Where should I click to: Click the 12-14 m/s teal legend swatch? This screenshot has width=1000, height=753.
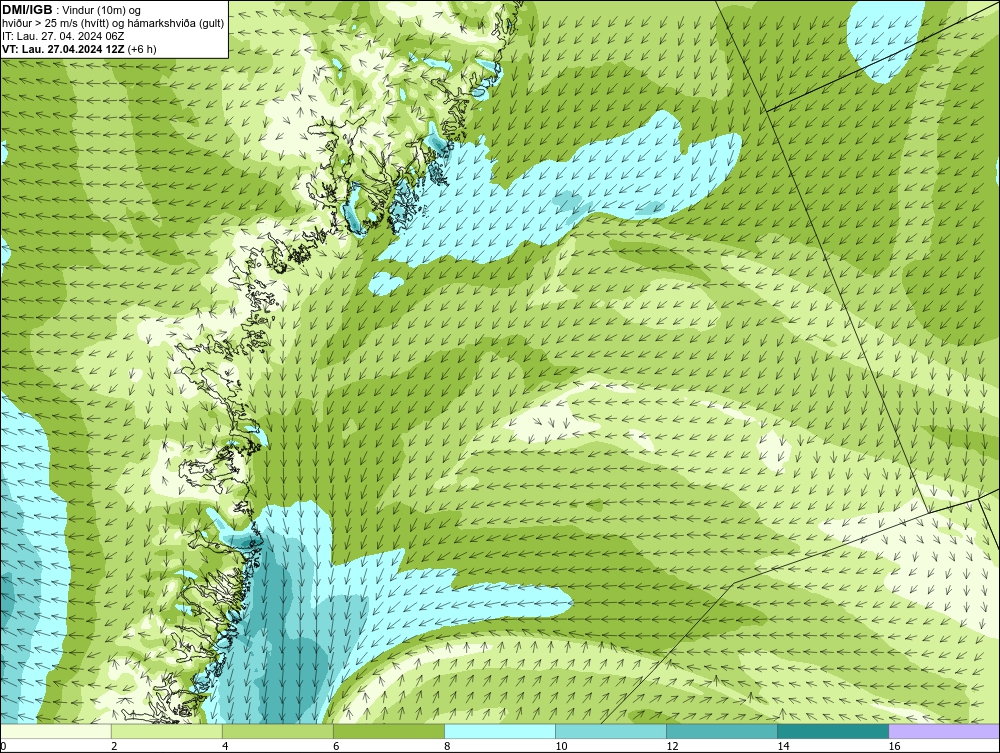(721, 731)
